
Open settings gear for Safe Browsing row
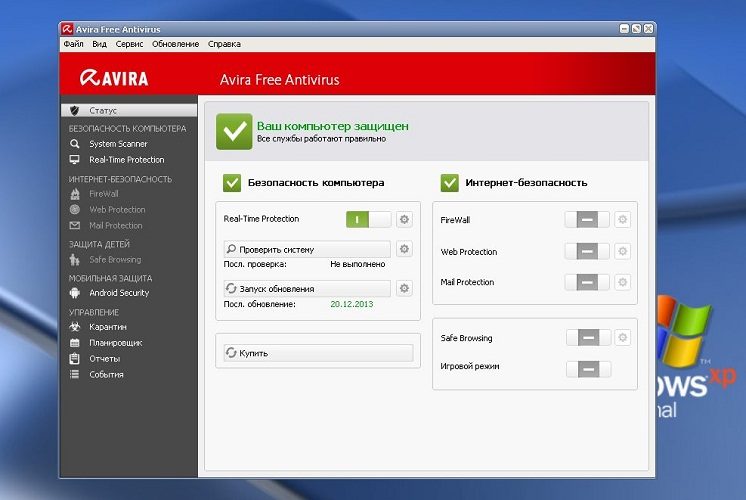(x=622, y=338)
